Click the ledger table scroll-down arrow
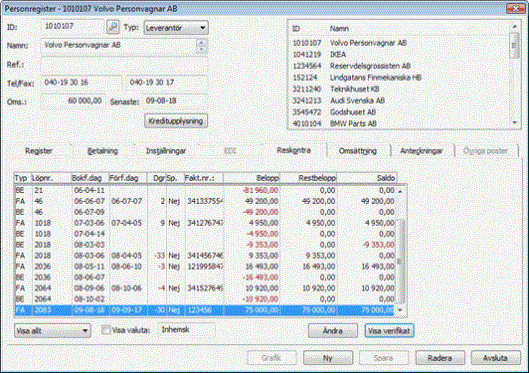The width and height of the screenshot is (529, 373). click(x=401, y=310)
